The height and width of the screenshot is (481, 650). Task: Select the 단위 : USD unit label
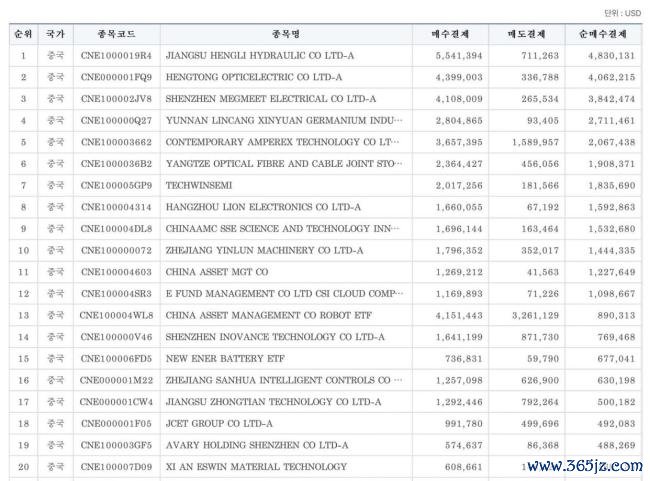click(623, 13)
